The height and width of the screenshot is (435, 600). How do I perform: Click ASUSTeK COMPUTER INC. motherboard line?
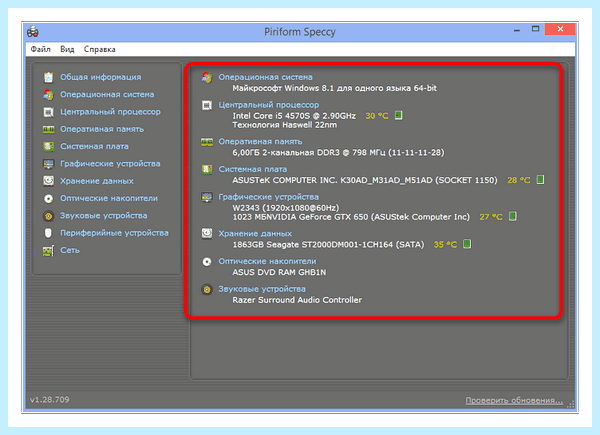[365, 180]
